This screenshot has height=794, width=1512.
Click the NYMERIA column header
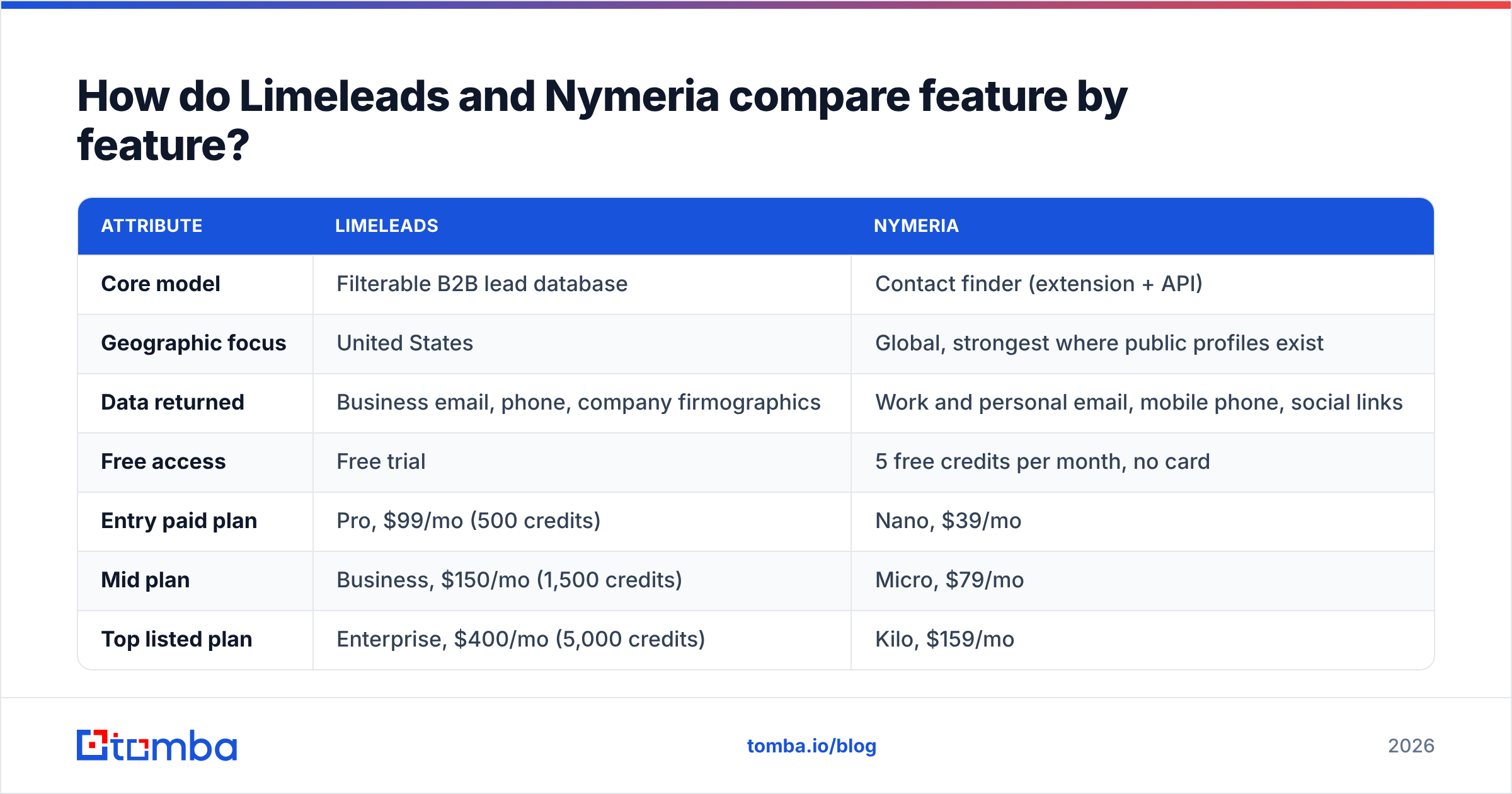(x=916, y=226)
